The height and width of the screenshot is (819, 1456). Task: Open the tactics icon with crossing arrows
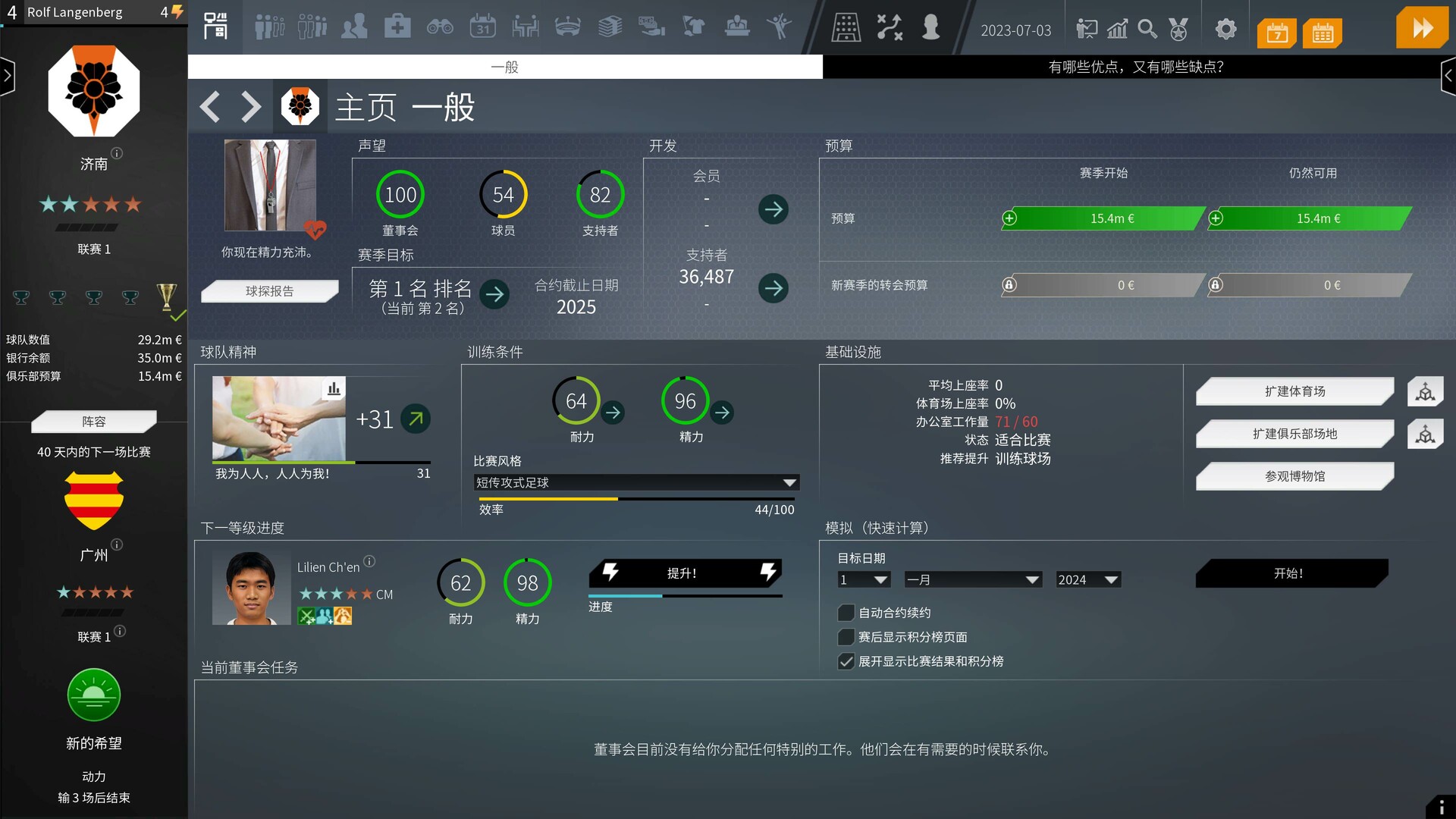click(x=889, y=27)
